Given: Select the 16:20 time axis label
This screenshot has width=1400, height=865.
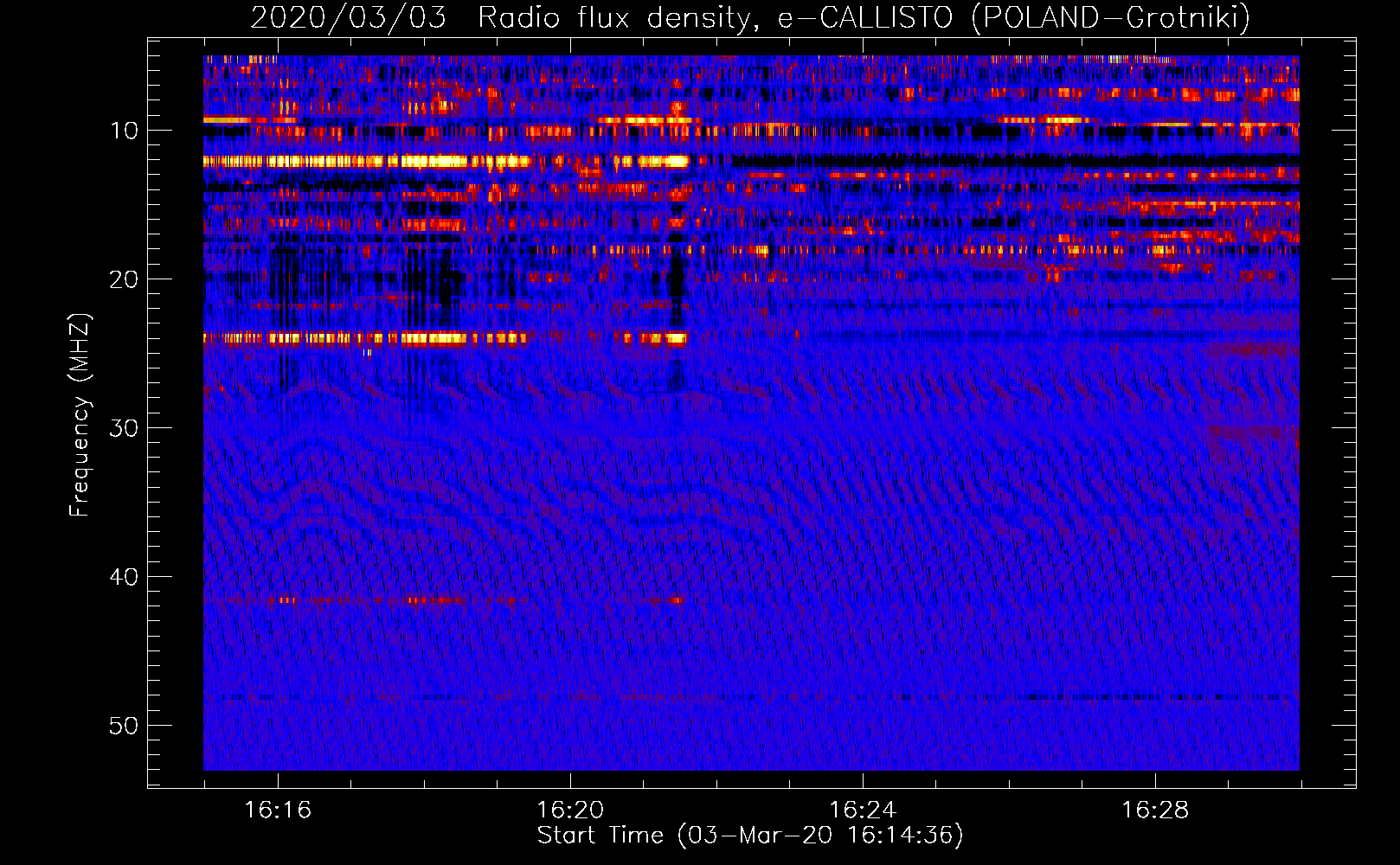Looking at the screenshot, I should pyautogui.click(x=570, y=811).
